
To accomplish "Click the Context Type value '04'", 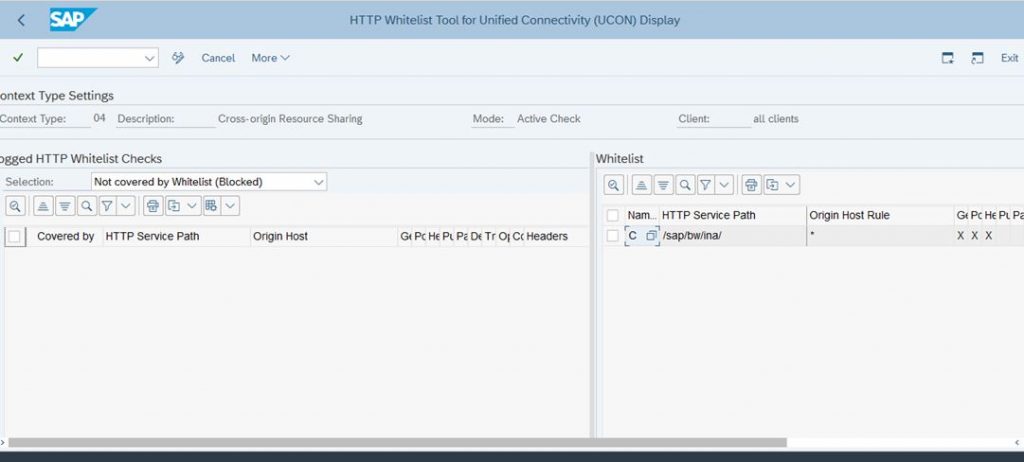I will point(99,119).
